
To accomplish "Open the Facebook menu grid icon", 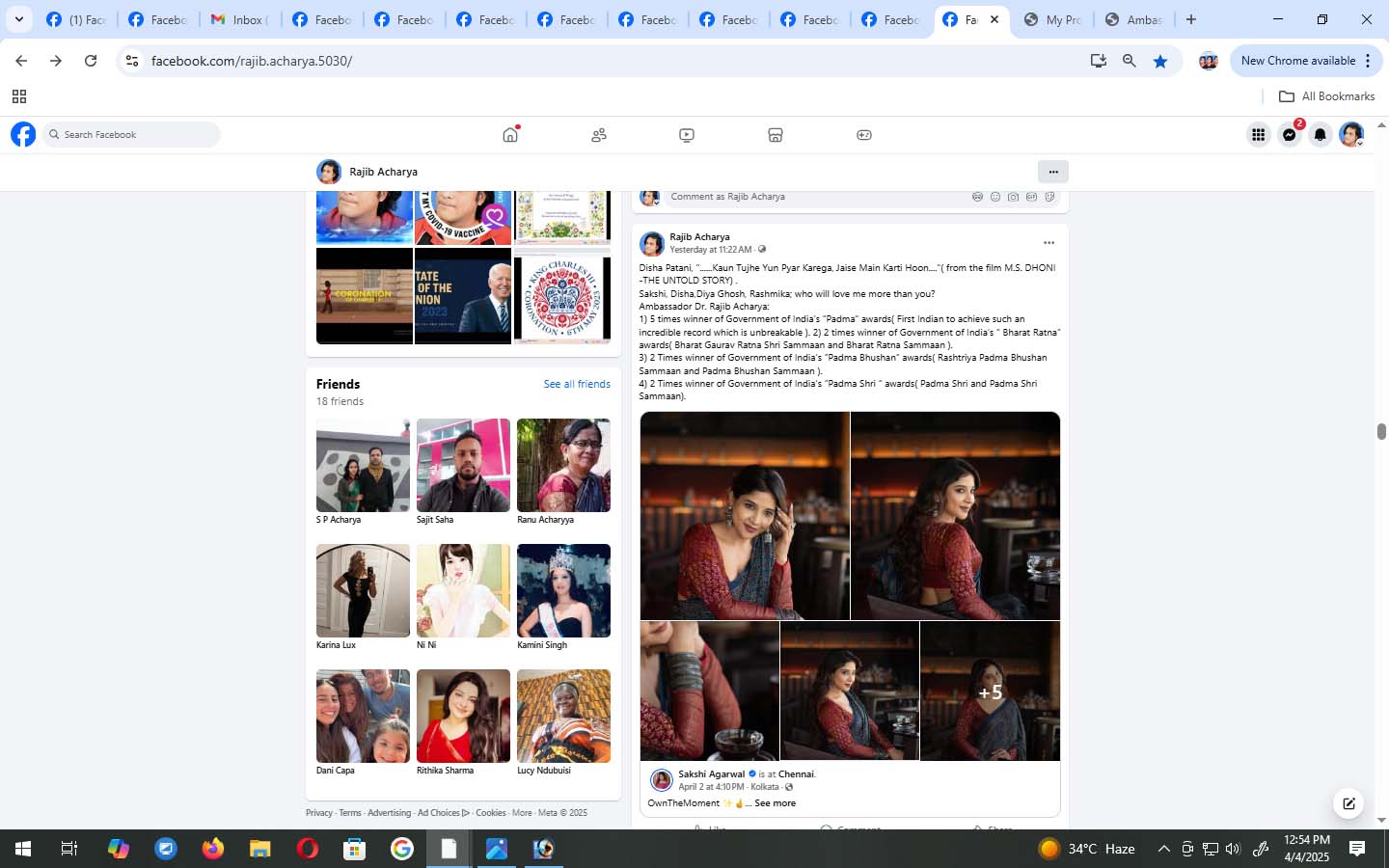I will point(1259,135).
